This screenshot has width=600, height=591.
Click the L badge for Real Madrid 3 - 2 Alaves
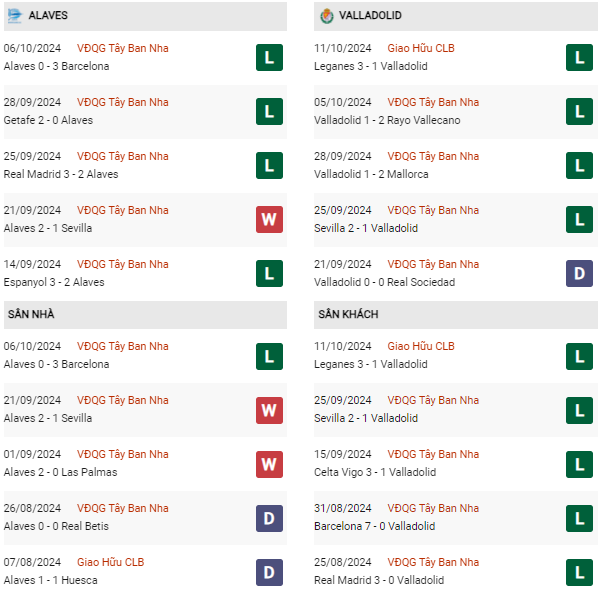click(268, 165)
